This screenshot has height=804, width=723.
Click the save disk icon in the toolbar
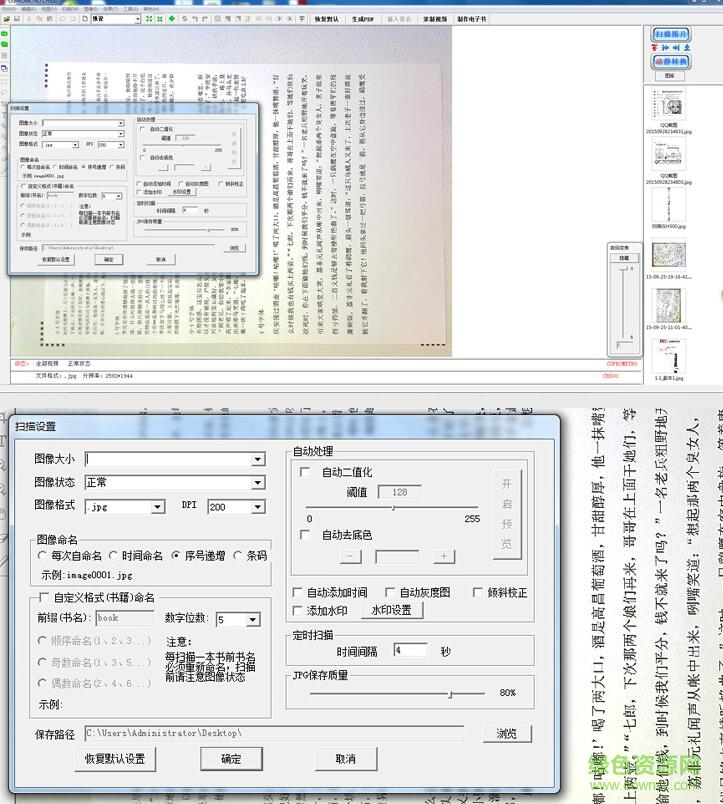[x=16, y=19]
